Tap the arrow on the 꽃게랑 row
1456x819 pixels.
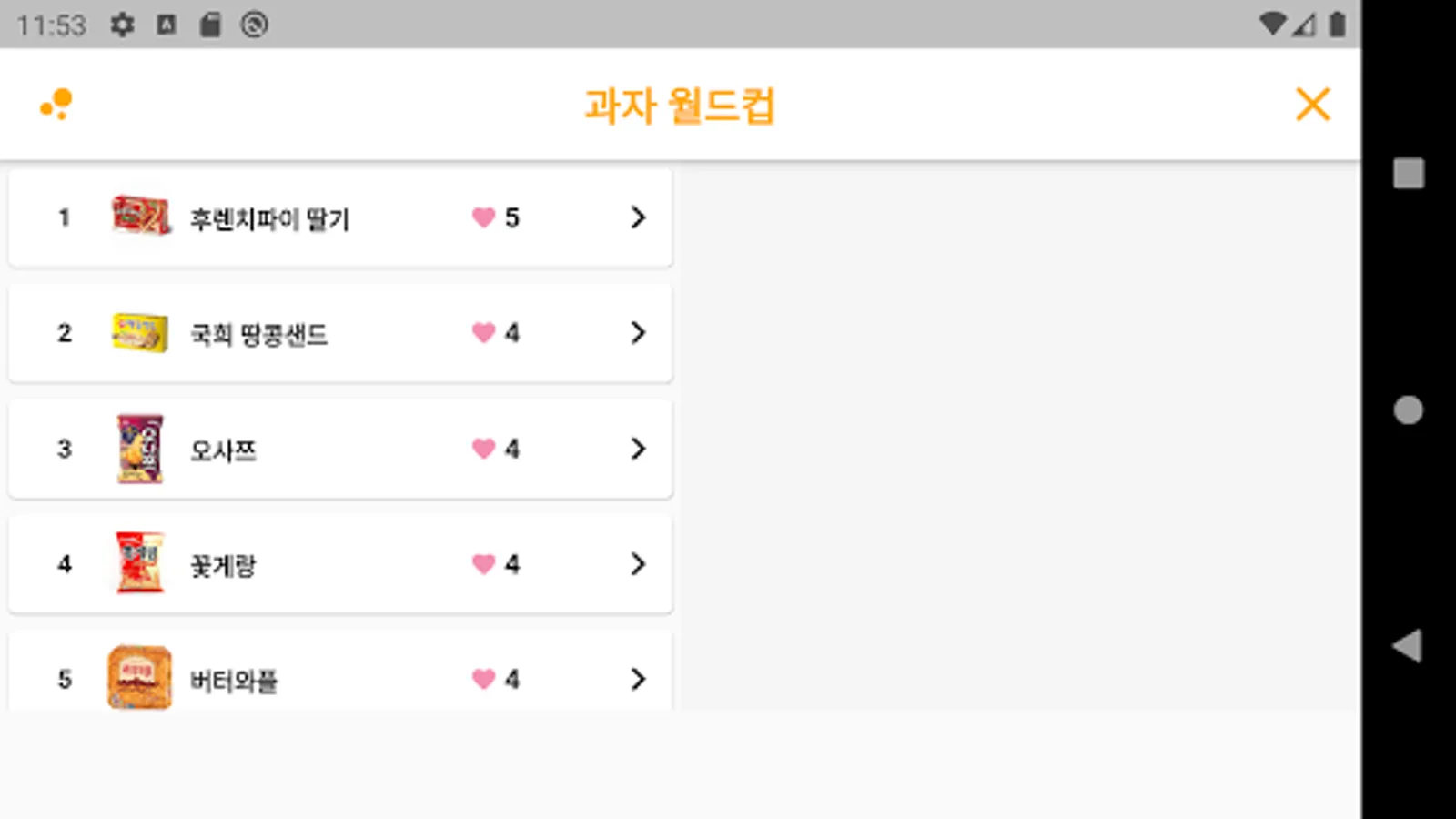click(638, 564)
